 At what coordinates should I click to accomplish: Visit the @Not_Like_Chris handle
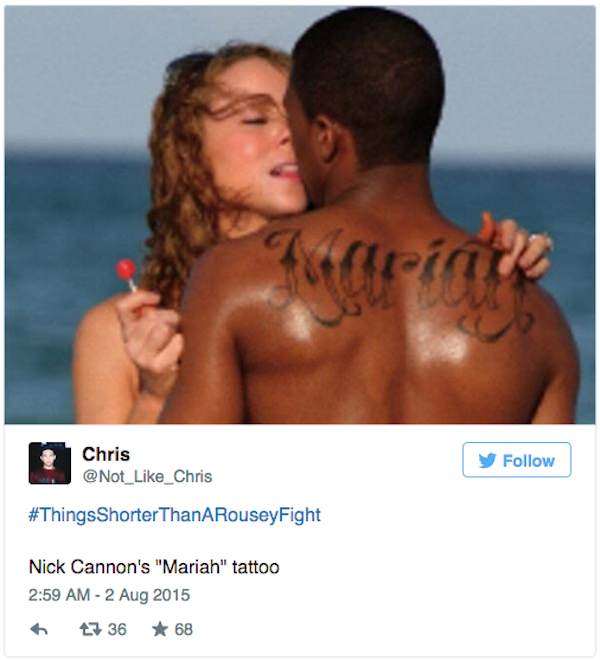147,476
